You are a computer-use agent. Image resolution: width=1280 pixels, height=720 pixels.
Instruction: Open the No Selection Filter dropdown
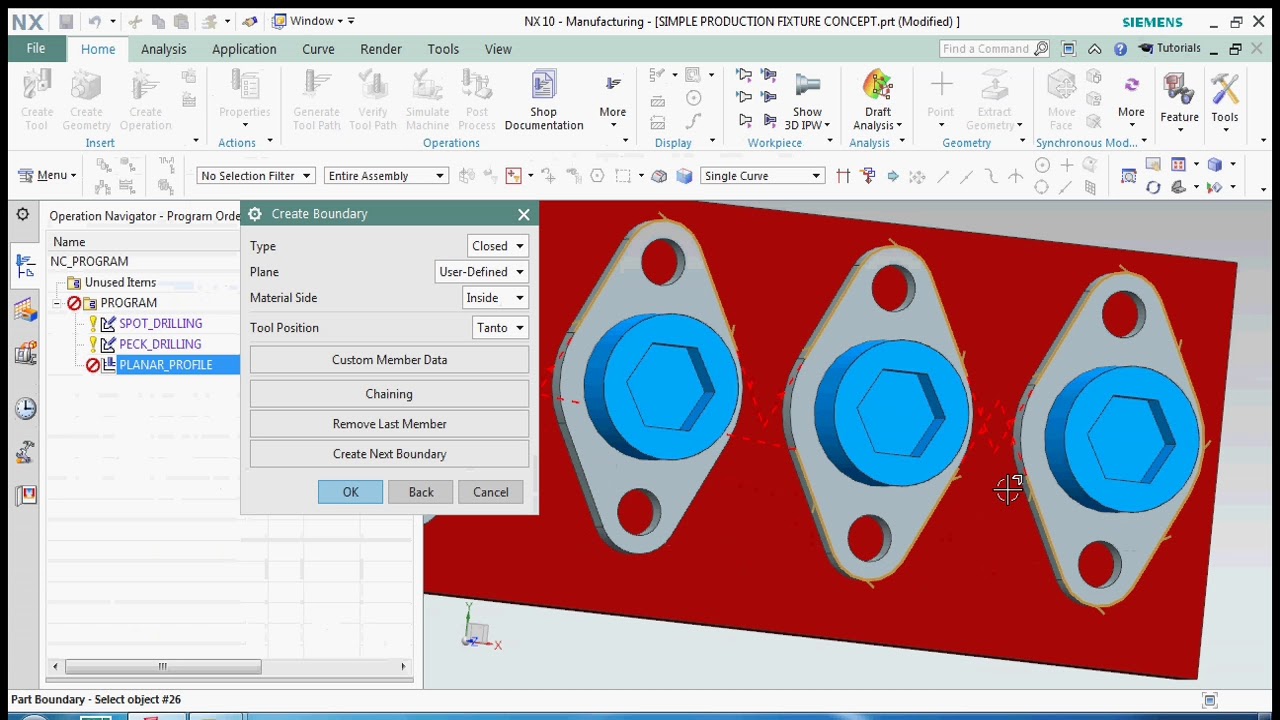(x=256, y=176)
